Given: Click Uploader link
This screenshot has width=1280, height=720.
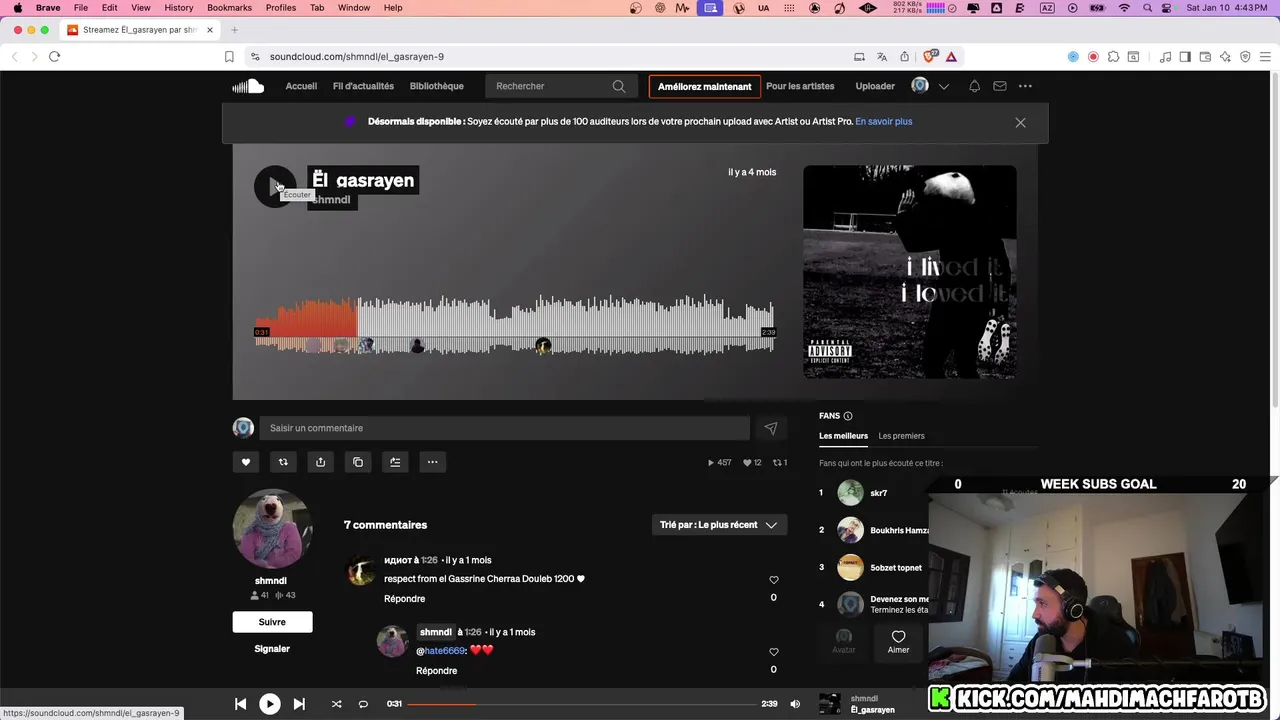Looking at the screenshot, I should [875, 86].
